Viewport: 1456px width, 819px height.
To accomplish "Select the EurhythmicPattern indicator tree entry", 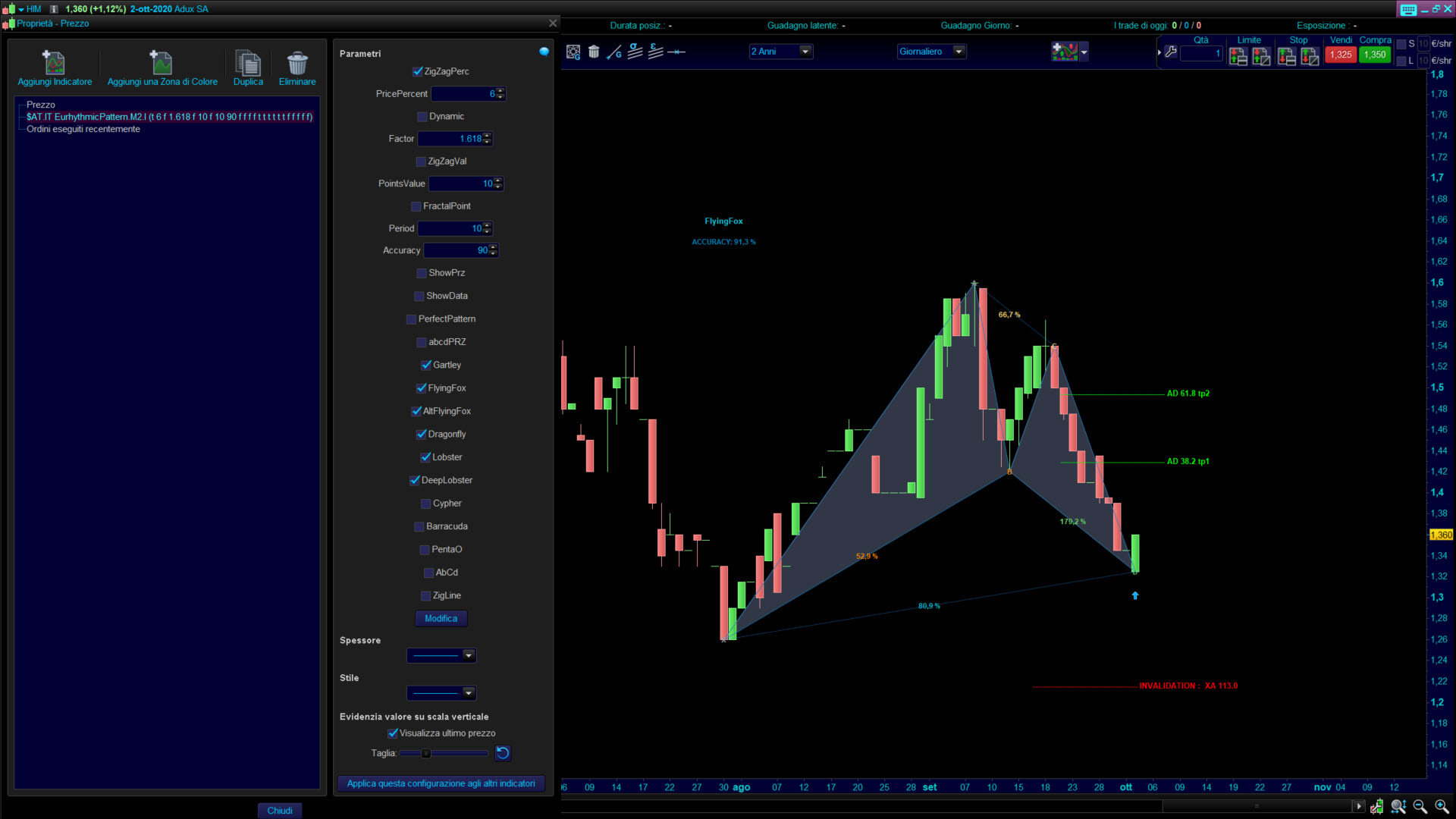I will coord(169,117).
